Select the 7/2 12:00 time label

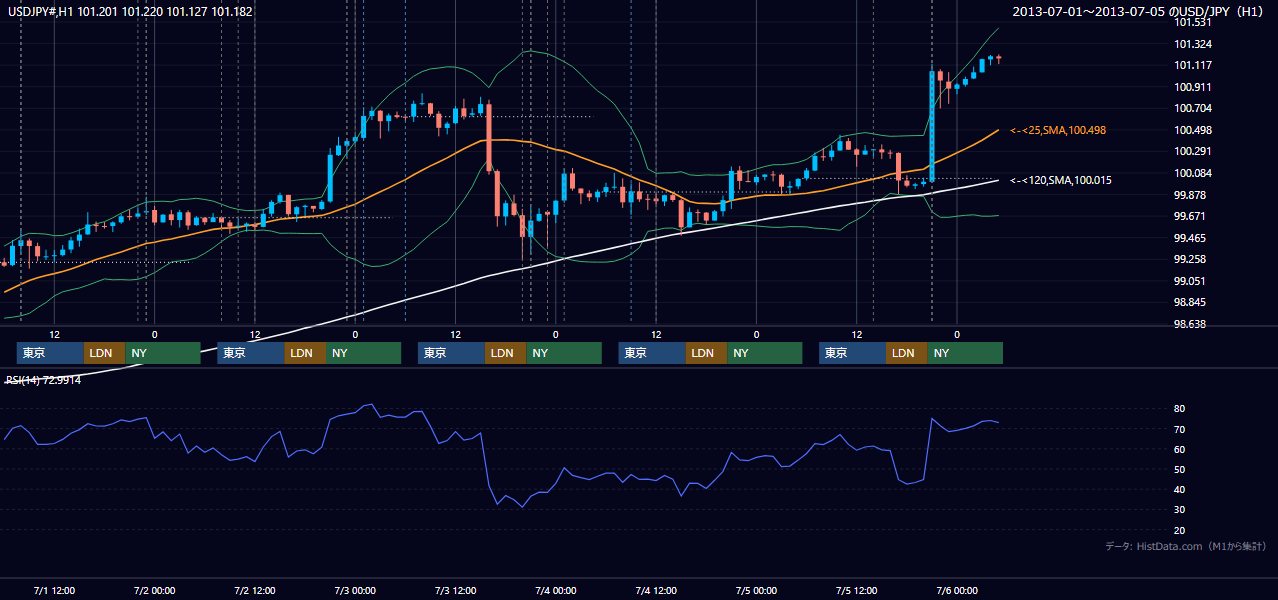click(254, 590)
